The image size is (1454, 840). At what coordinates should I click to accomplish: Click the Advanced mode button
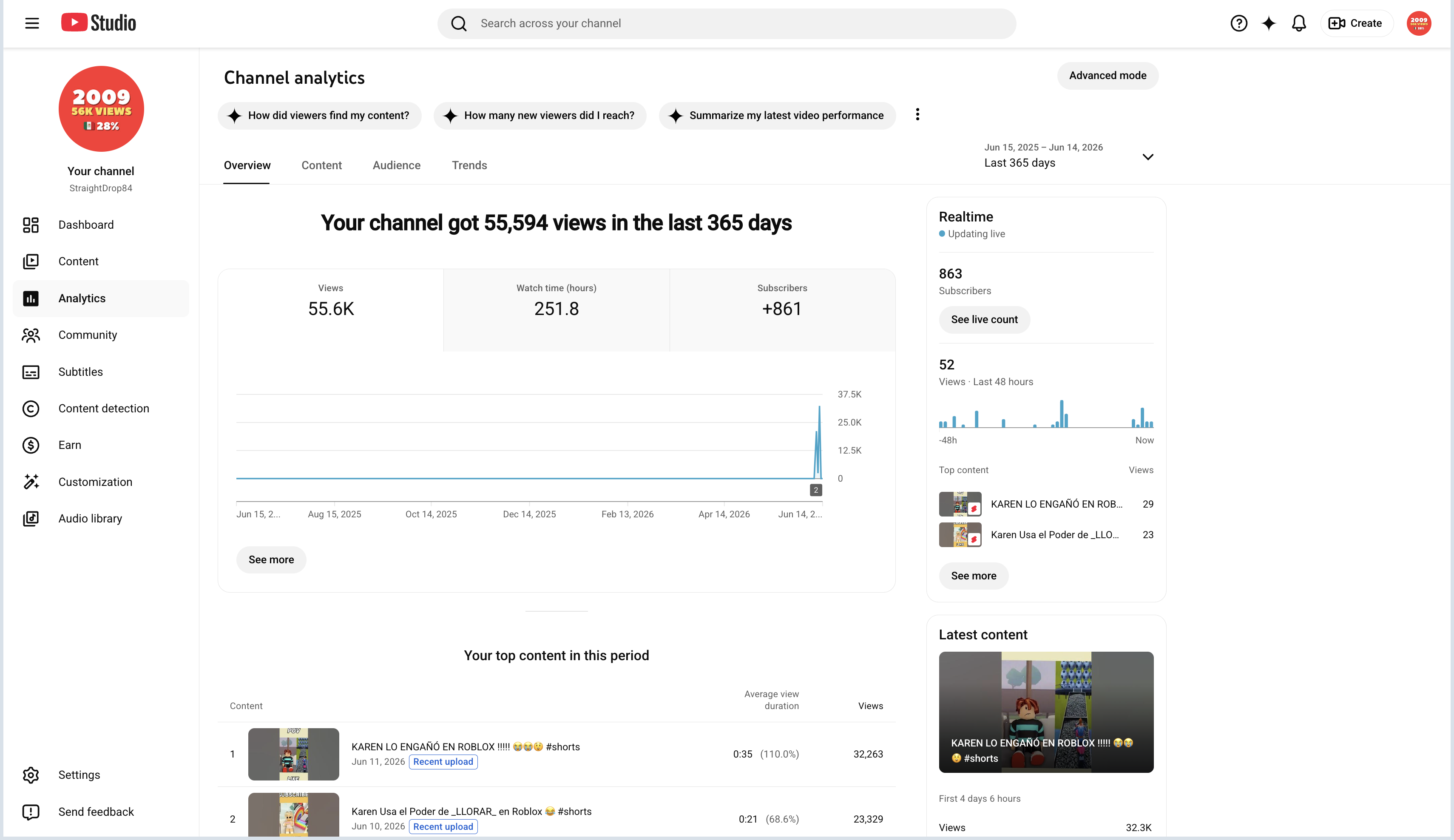(1107, 76)
